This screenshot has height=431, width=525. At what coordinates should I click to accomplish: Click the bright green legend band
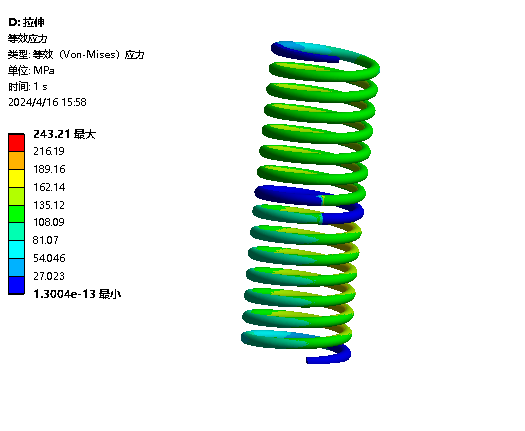click(x=16, y=214)
